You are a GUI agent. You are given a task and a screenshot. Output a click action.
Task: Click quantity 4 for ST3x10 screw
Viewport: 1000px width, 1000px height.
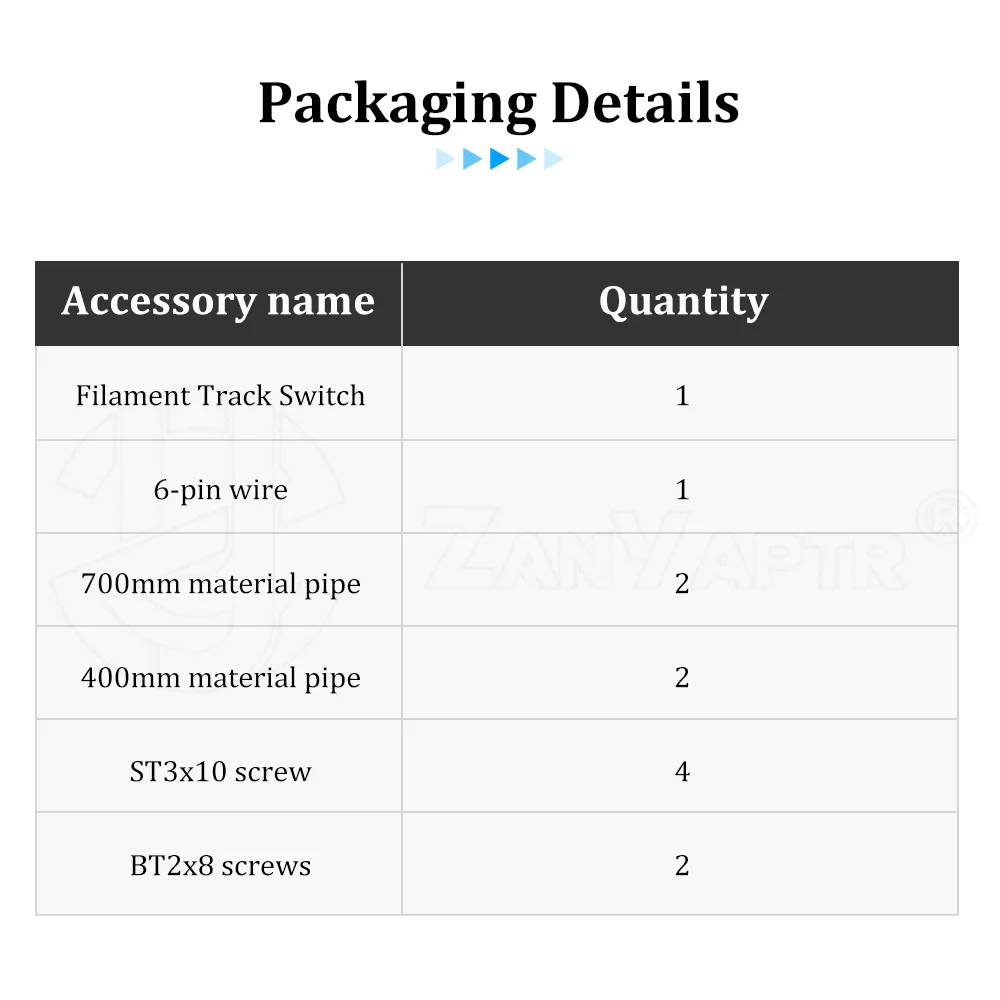point(682,771)
